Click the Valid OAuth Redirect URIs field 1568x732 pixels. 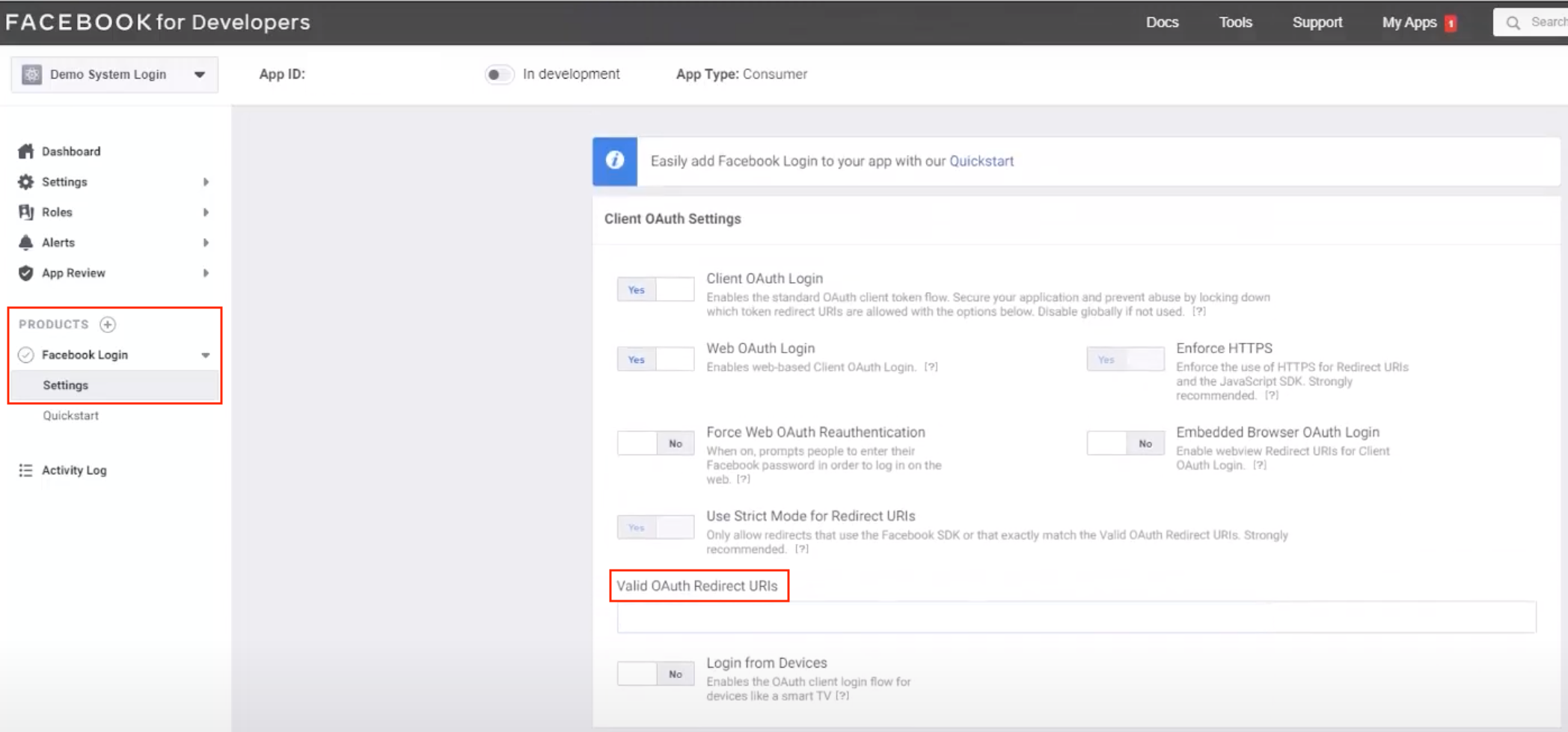point(1077,617)
